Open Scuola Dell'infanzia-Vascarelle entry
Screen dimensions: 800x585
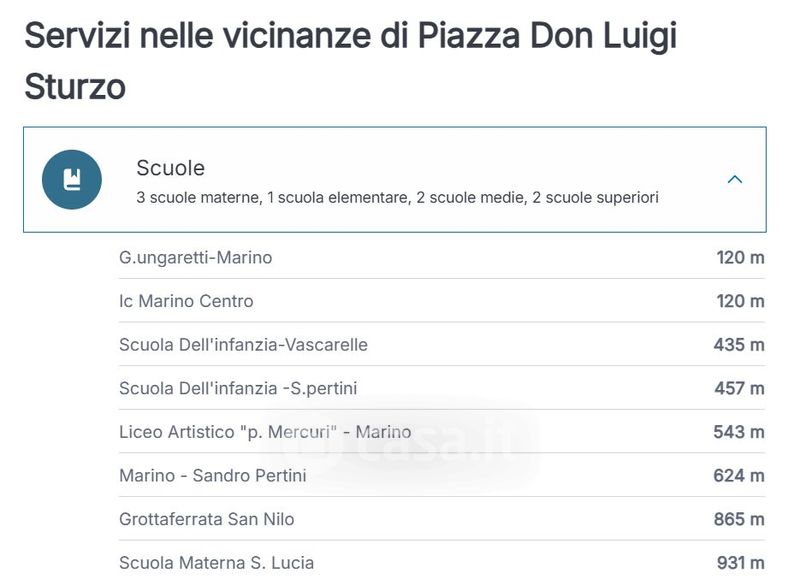tap(243, 345)
